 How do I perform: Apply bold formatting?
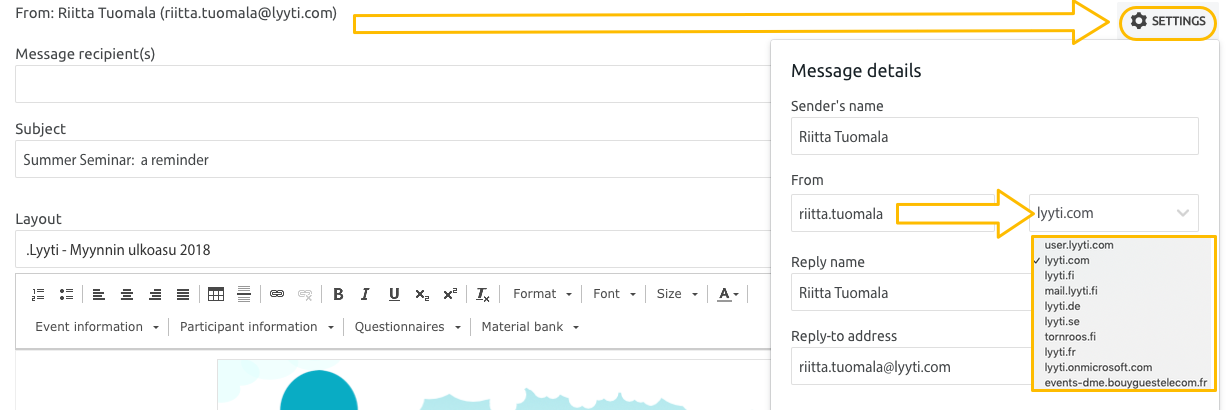coord(338,294)
